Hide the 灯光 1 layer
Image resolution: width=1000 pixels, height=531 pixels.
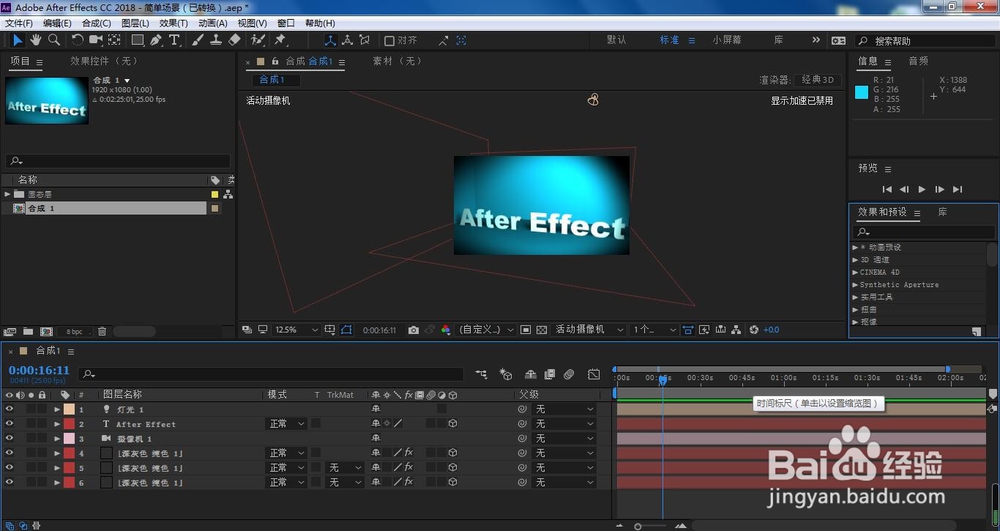[9, 409]
